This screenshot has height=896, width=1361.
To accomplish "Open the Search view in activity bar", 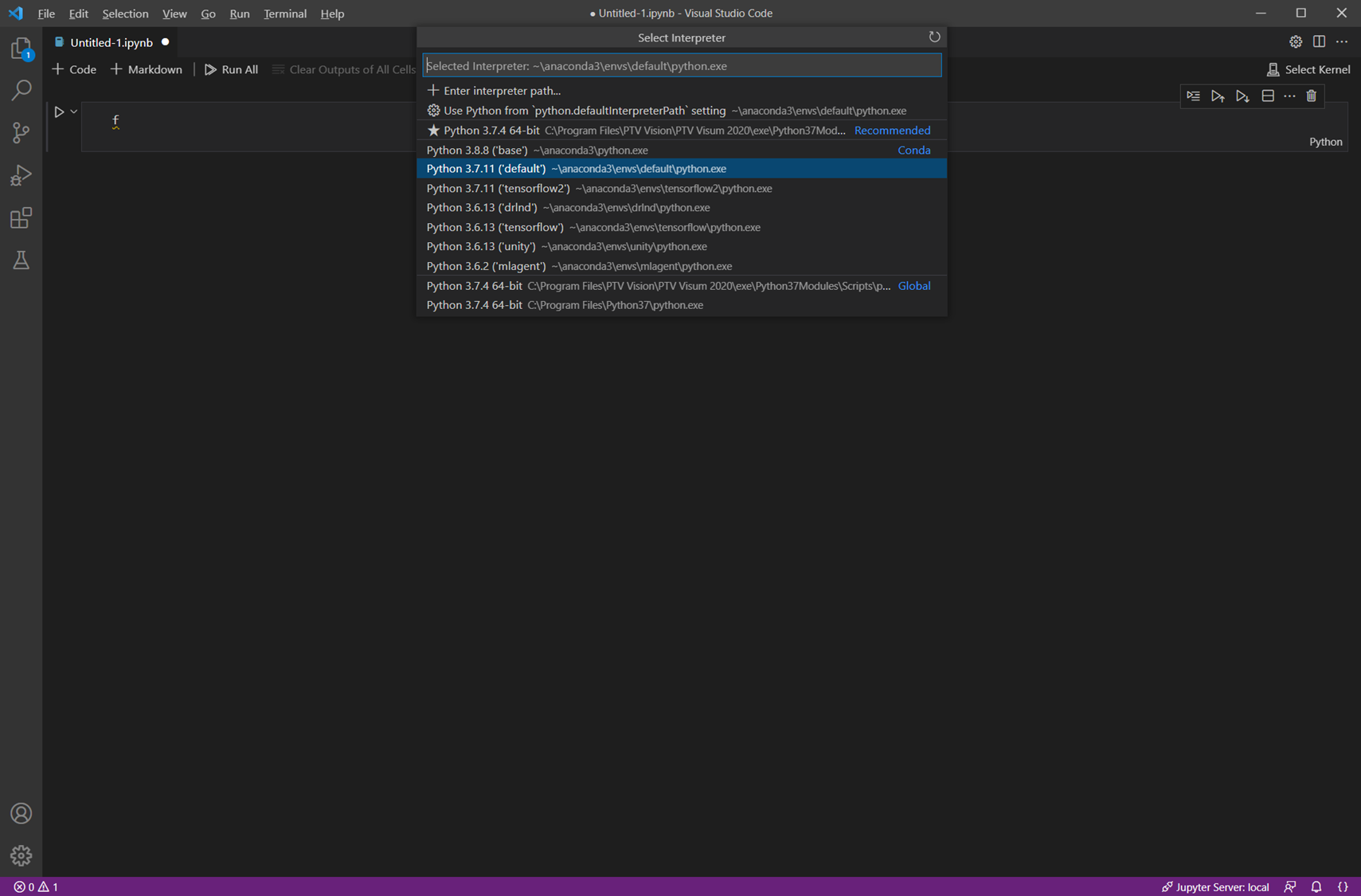I will click(x=22, y=90).
